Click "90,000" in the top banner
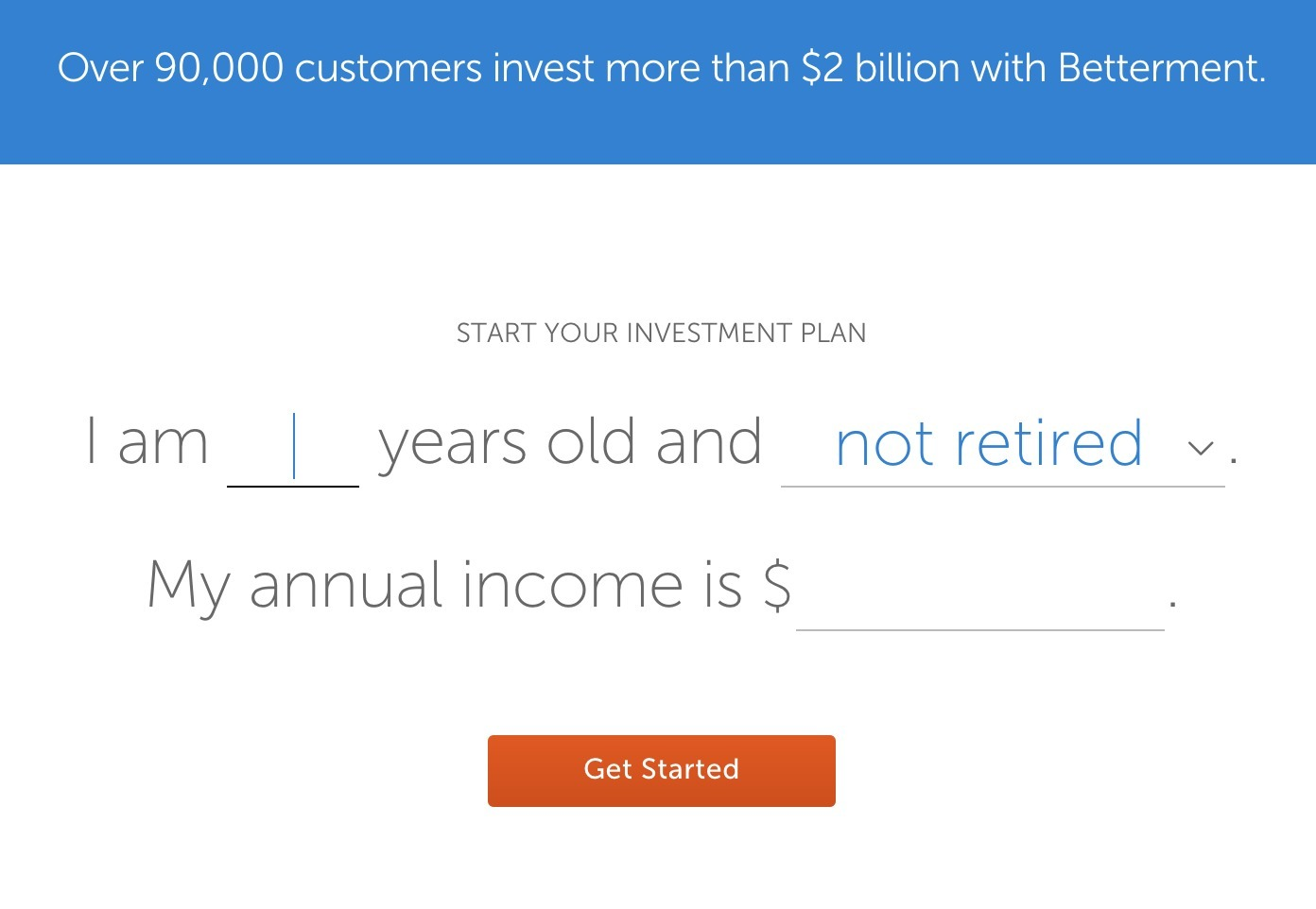 click(x=218, y=68)
